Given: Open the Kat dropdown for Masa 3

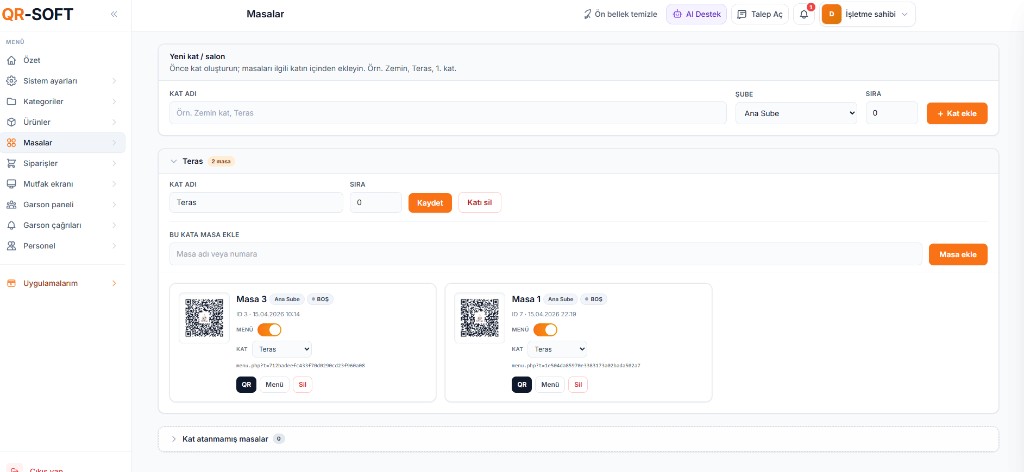Looking at the screenshot, I should (283, 349).
